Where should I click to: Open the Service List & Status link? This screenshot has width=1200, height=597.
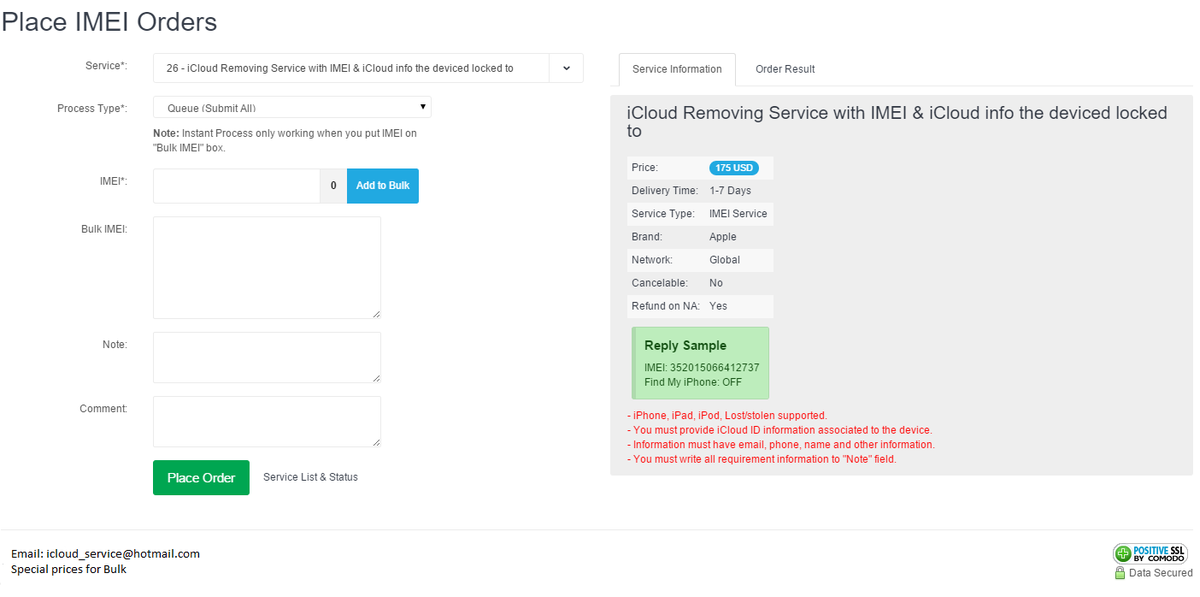click(310, 477)
